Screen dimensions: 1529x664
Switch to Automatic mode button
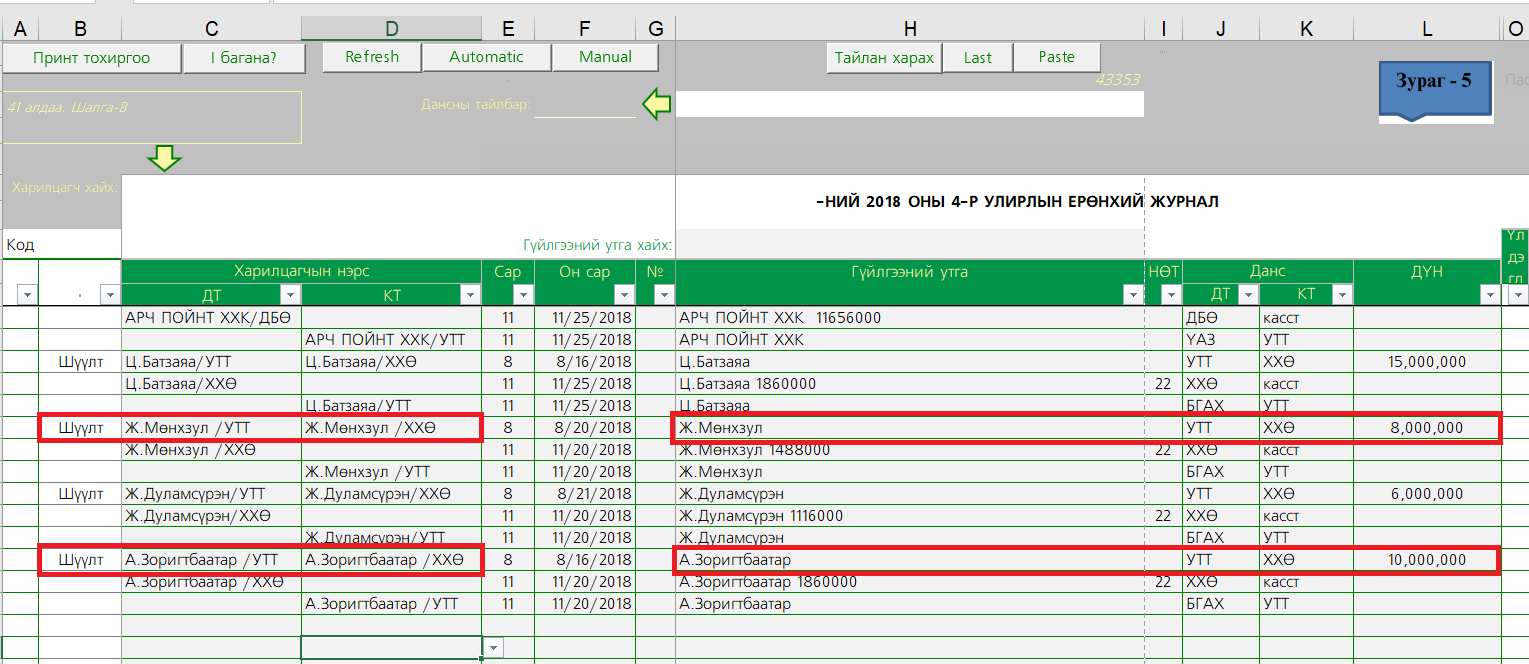tap(486, 57)
